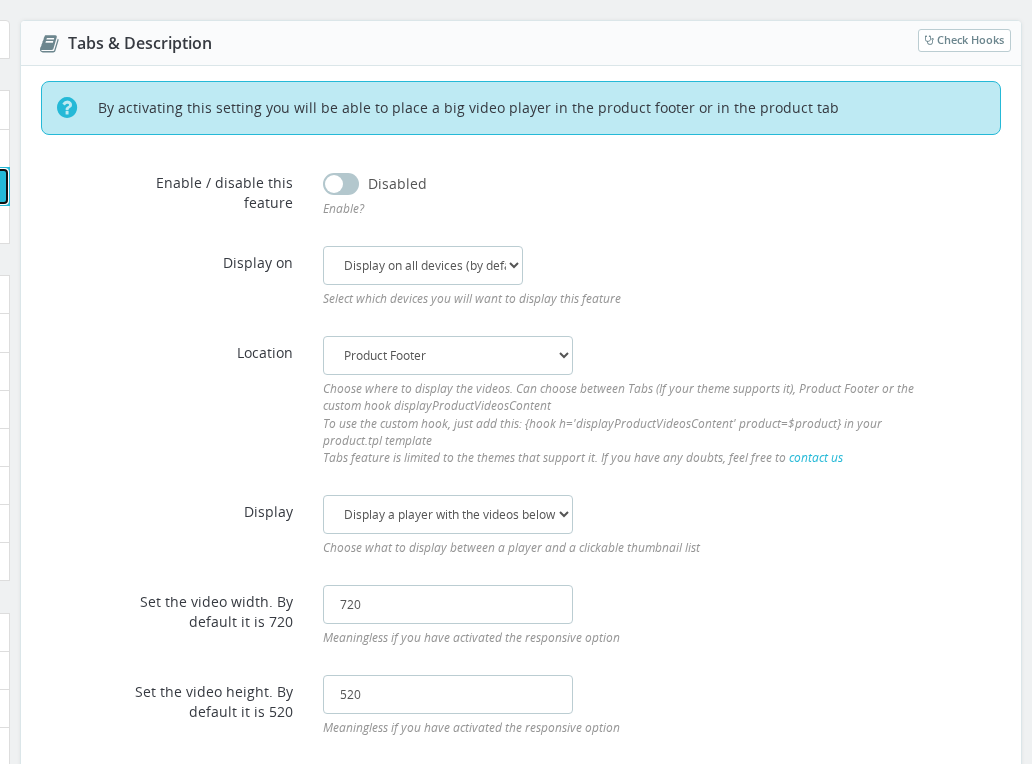Click the video height input field
1032x764 pixels.
448,694
